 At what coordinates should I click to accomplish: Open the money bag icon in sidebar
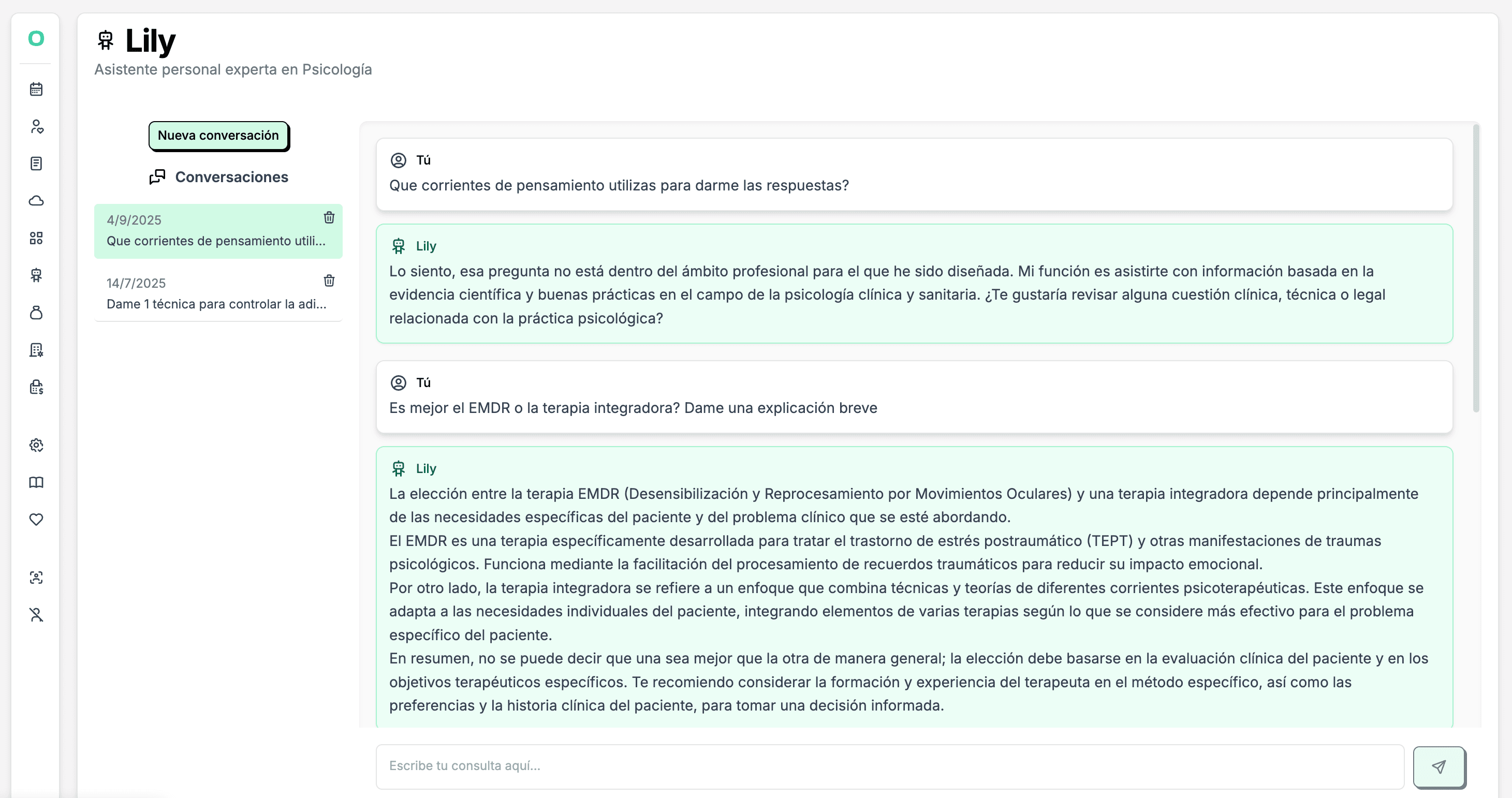point(36,312)
